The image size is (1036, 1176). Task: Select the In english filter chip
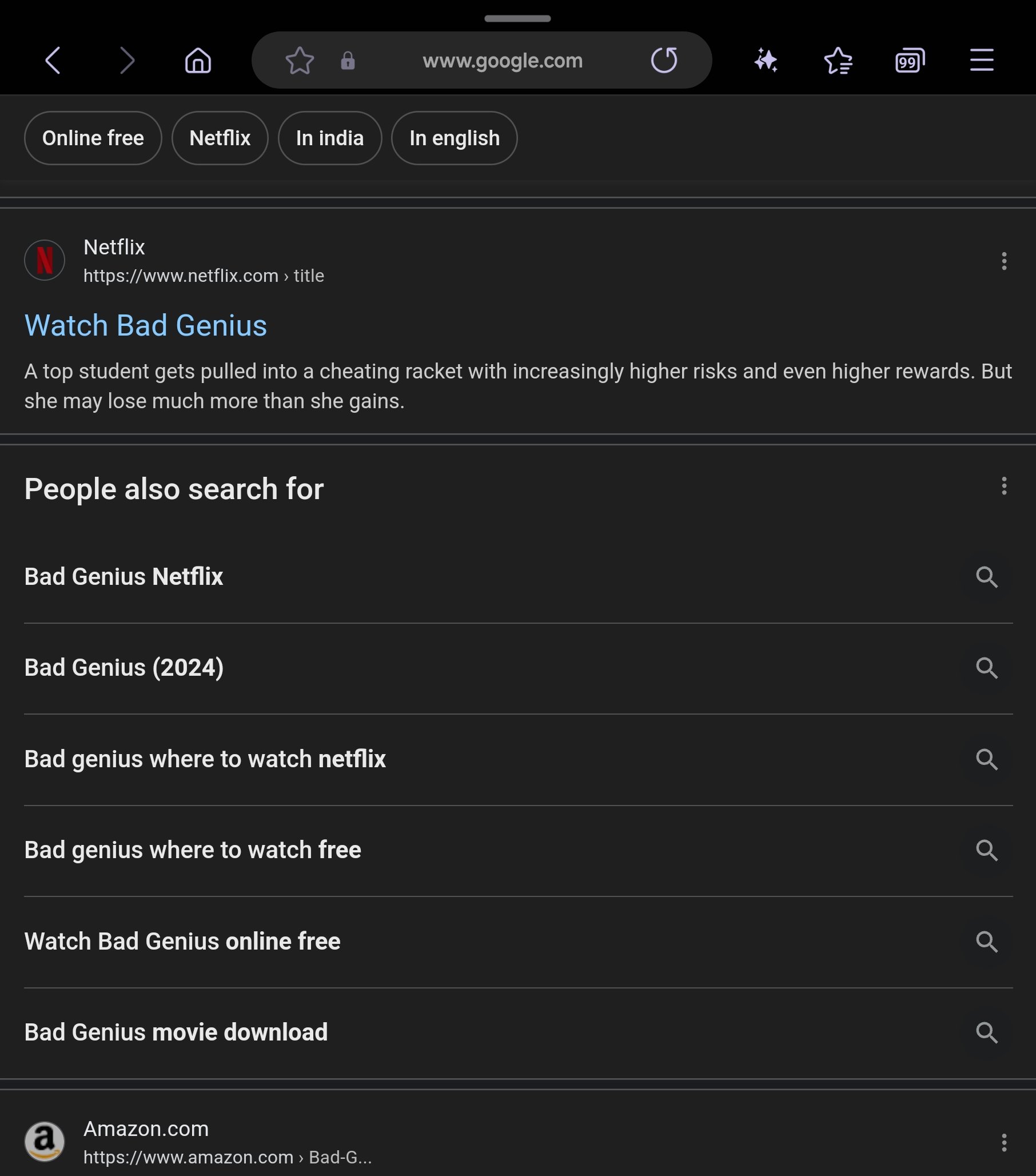point(455,138)
